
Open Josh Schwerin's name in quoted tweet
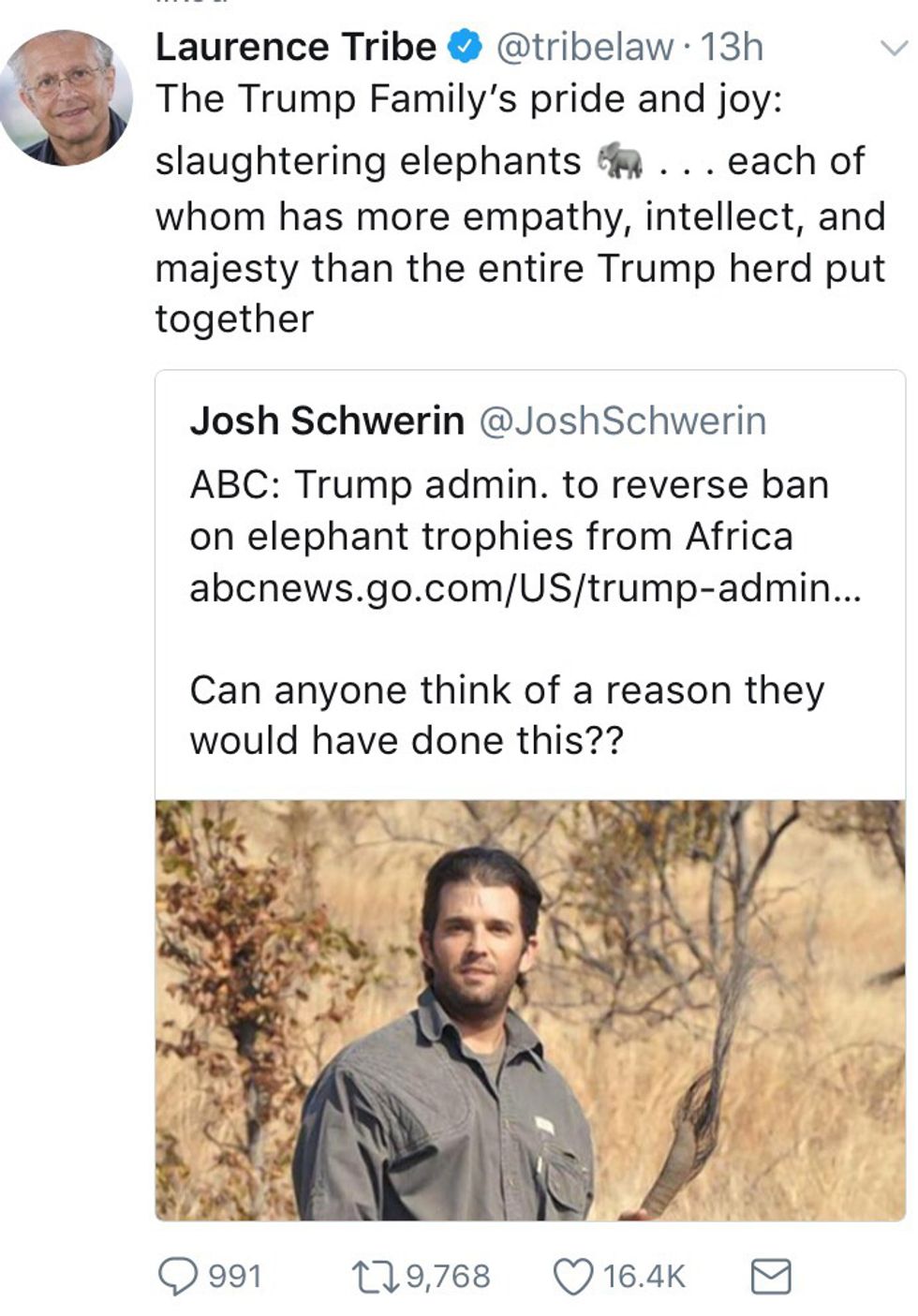coord(326,421)
